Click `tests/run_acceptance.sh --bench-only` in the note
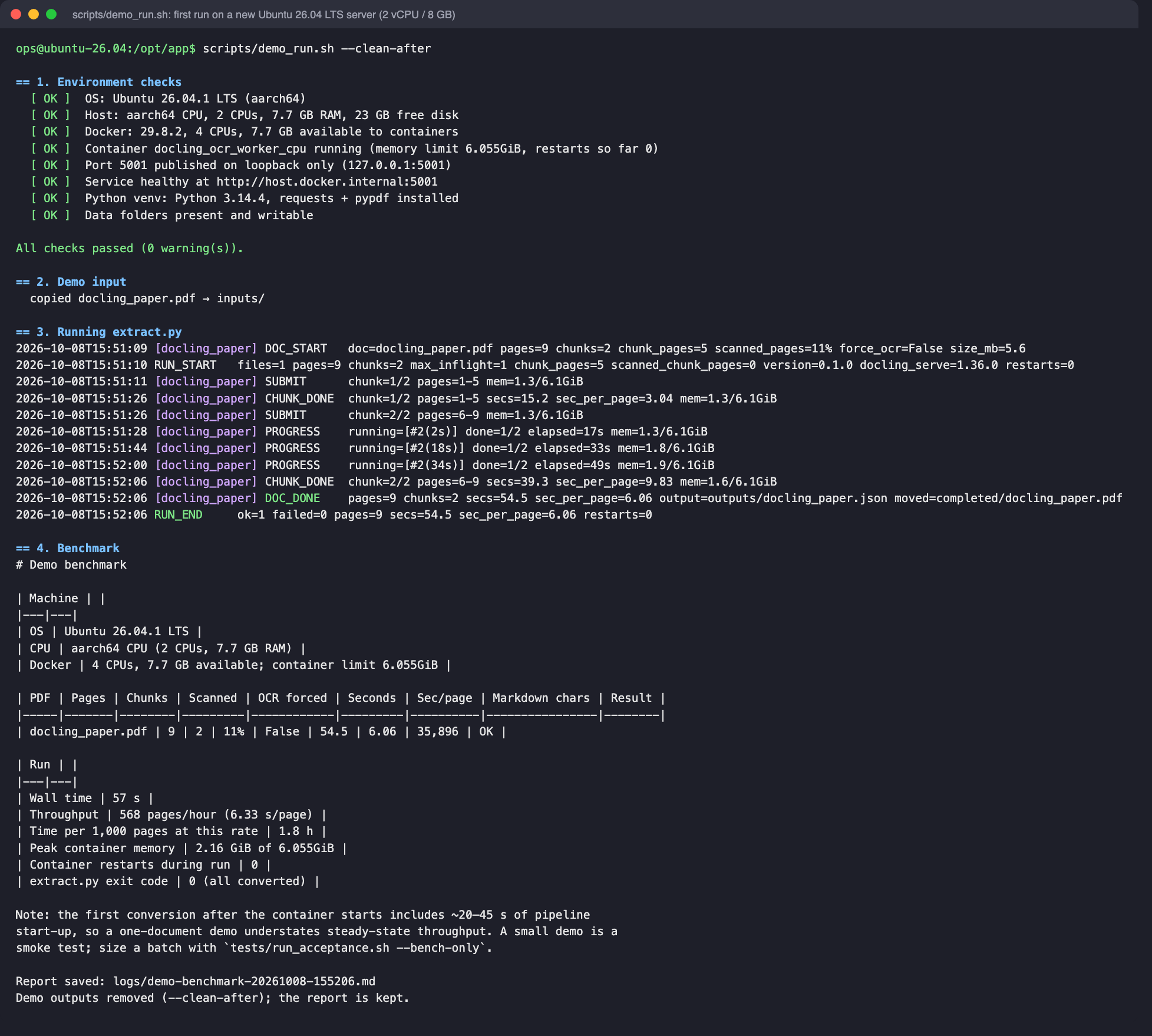The image size is (1152, 1036). (x=355, y=948)
